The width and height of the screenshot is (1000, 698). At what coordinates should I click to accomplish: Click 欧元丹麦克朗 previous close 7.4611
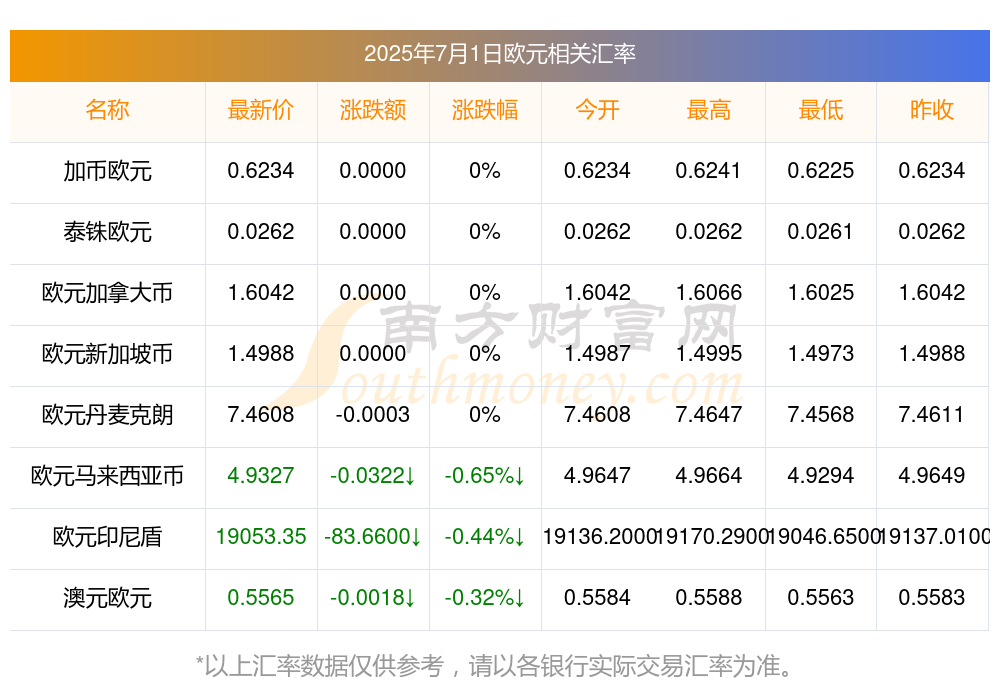(x=932, y=415)
